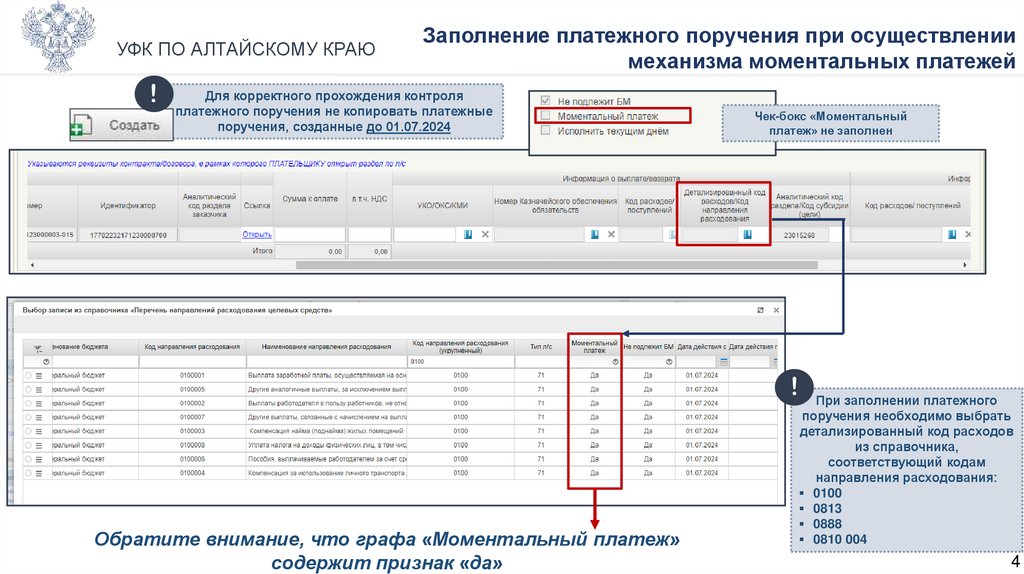This screenshot has height=574, width=1024.
Task: Click the filter funnel icon in dialog grid
Action: coord(37,349)
